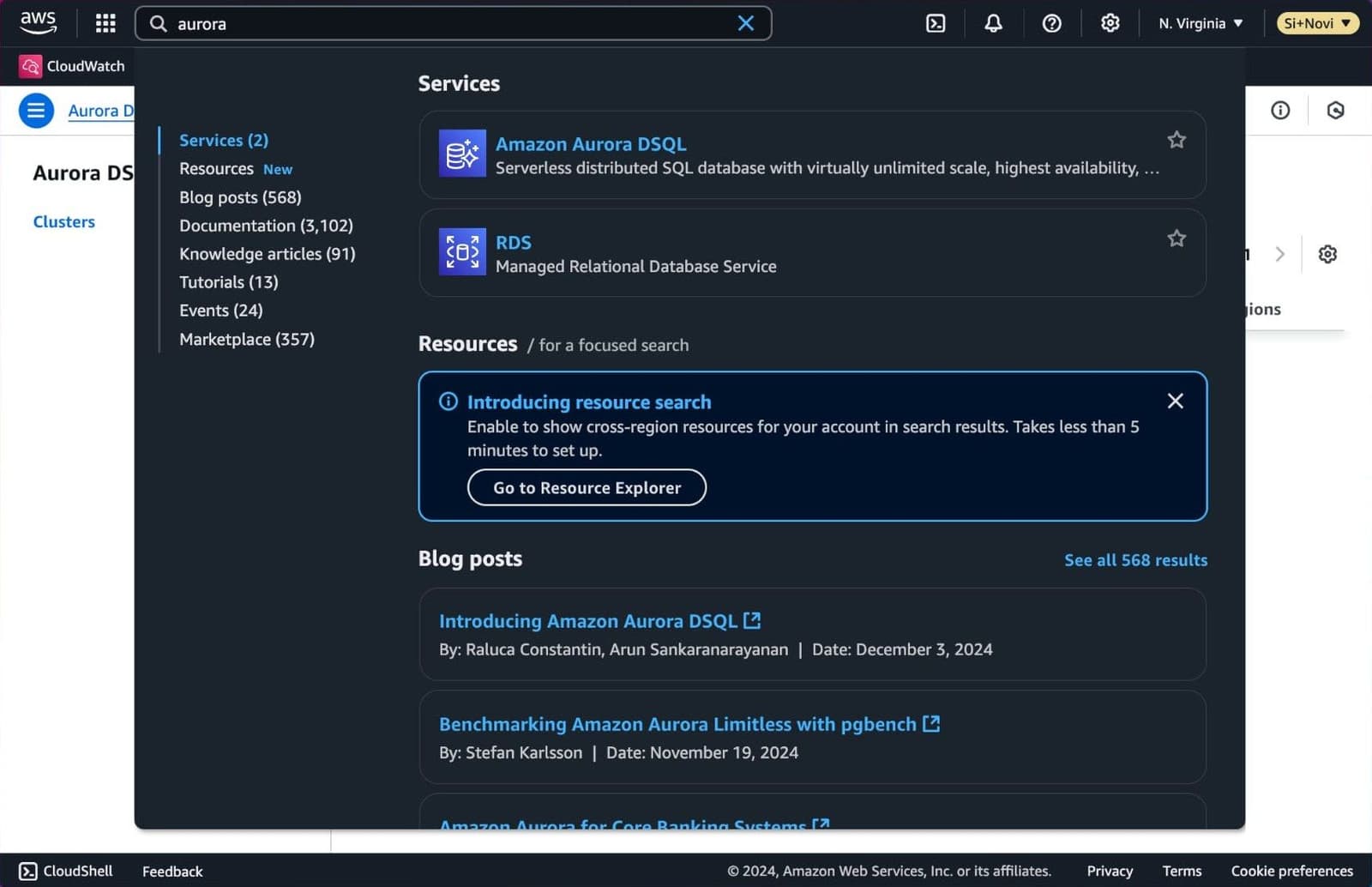Screen dimensions: 1372x887
Task: Open Feedback in the footer
Action: click(172, 871)
